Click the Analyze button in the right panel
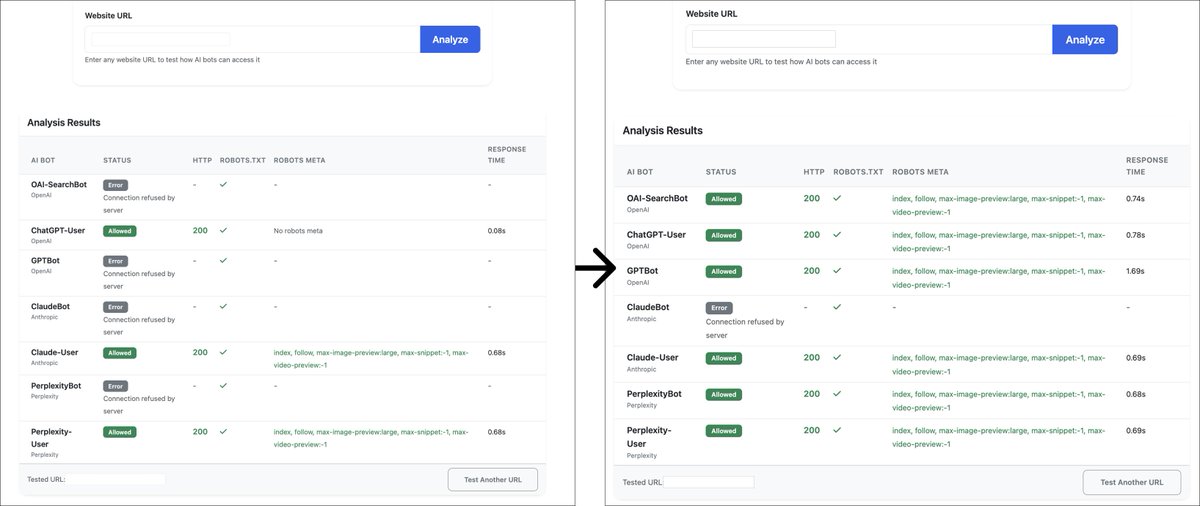Screen dimensions: 1200x506 [1085, 39]
